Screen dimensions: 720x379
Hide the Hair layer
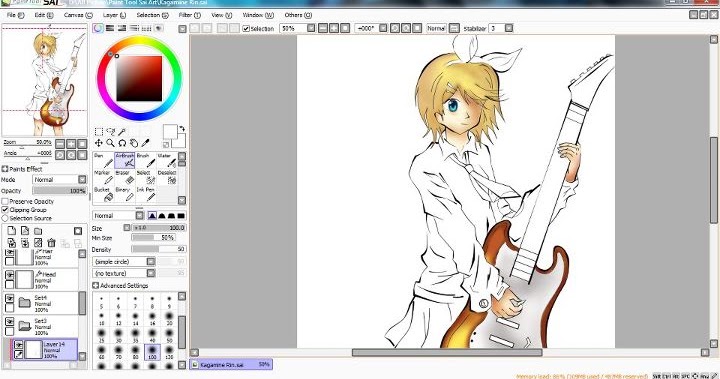tap(10, 252)
